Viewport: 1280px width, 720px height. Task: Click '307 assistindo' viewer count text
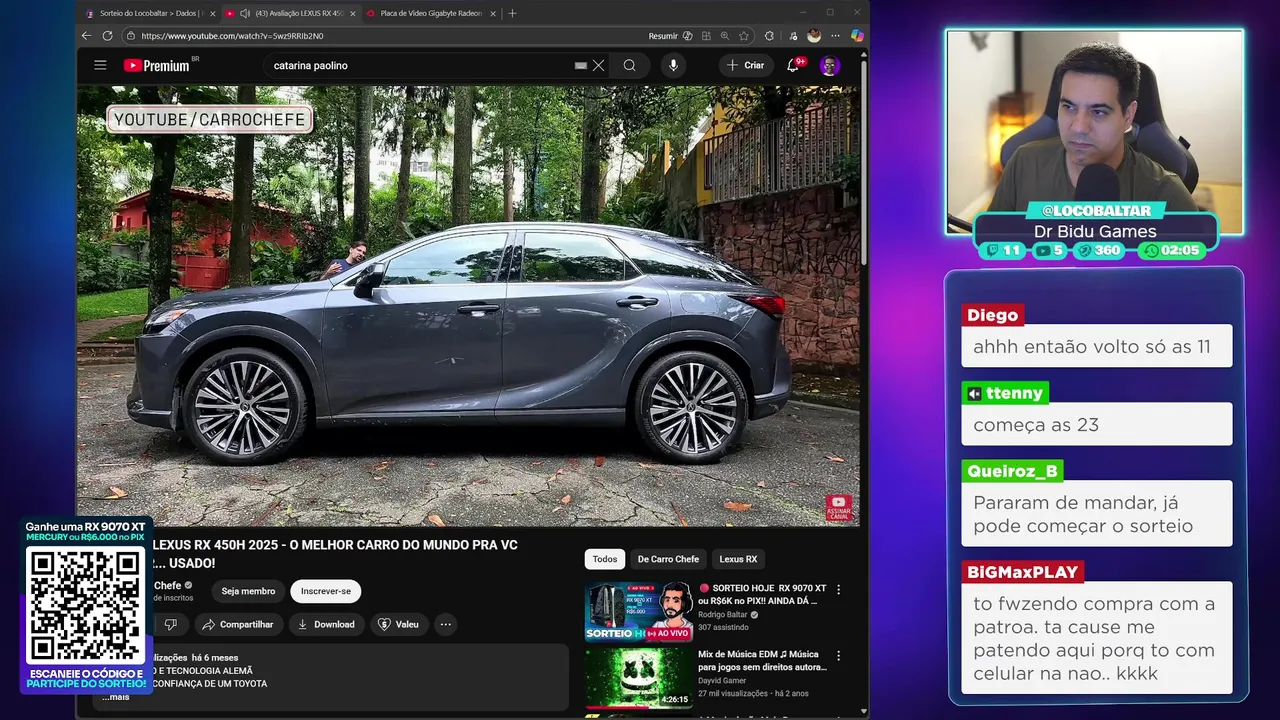click(x=723, y=627)
